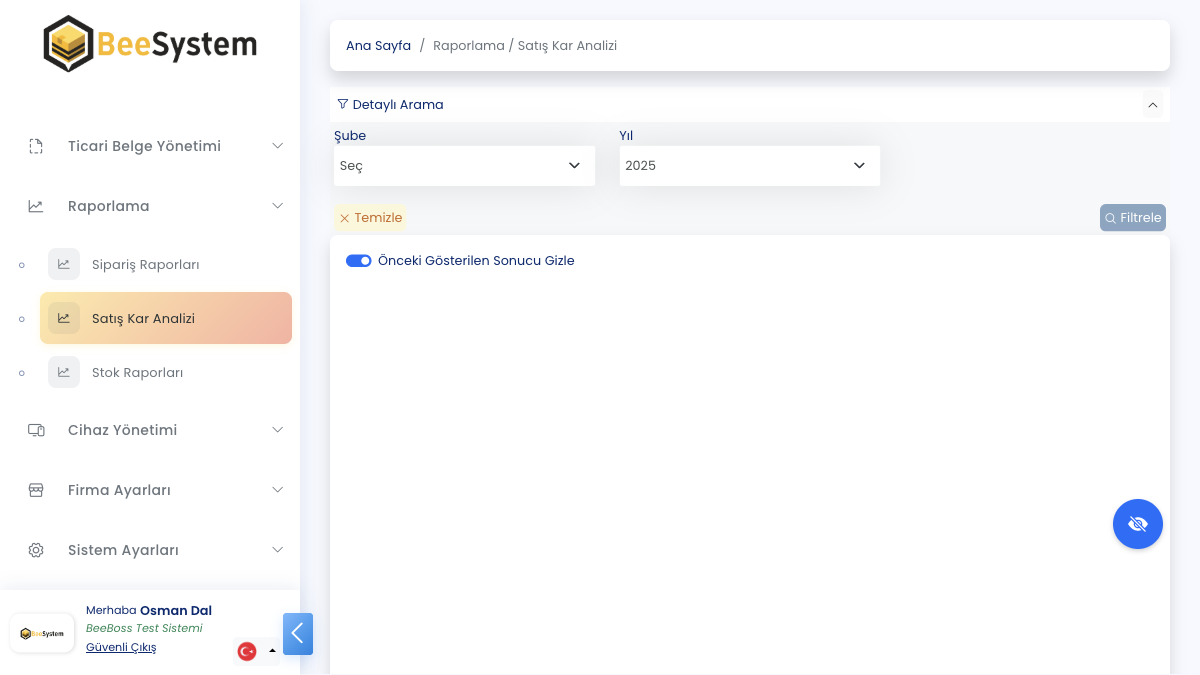Click the Raporlama chart icon
1200x675 pixels.
36,206
